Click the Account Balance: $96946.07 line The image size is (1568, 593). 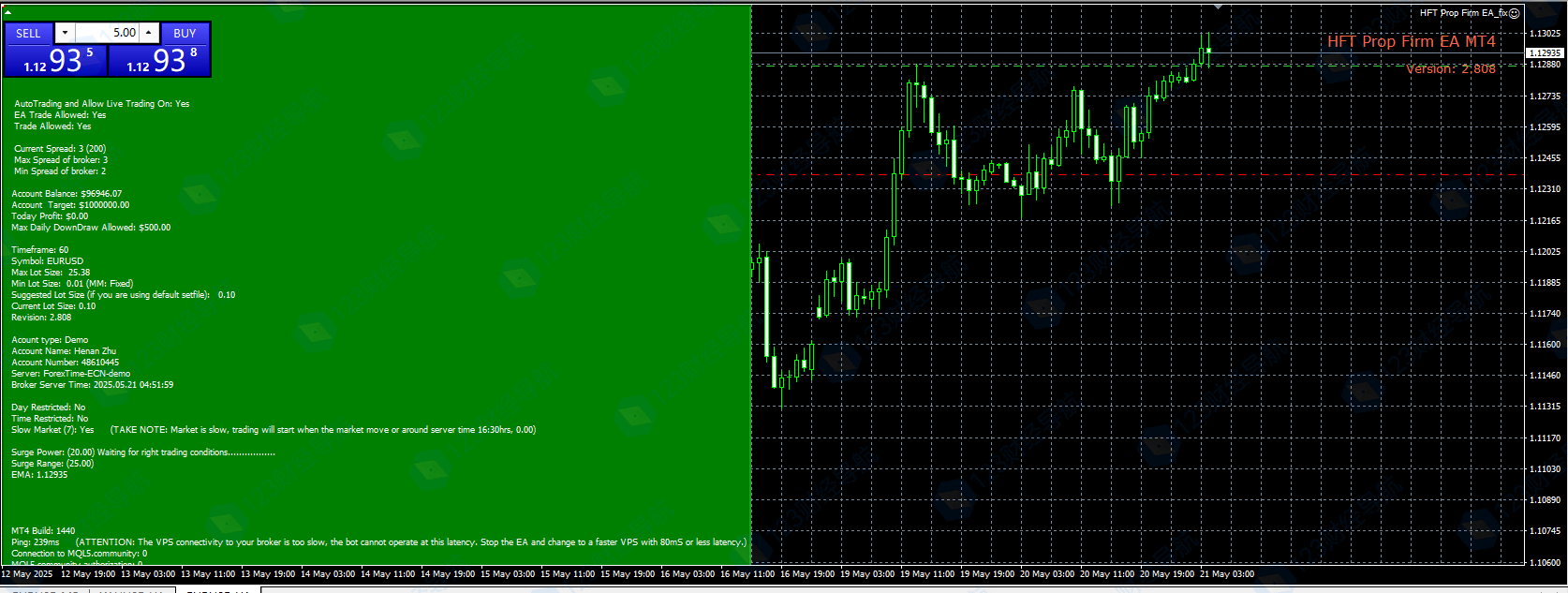pos(67,194)
